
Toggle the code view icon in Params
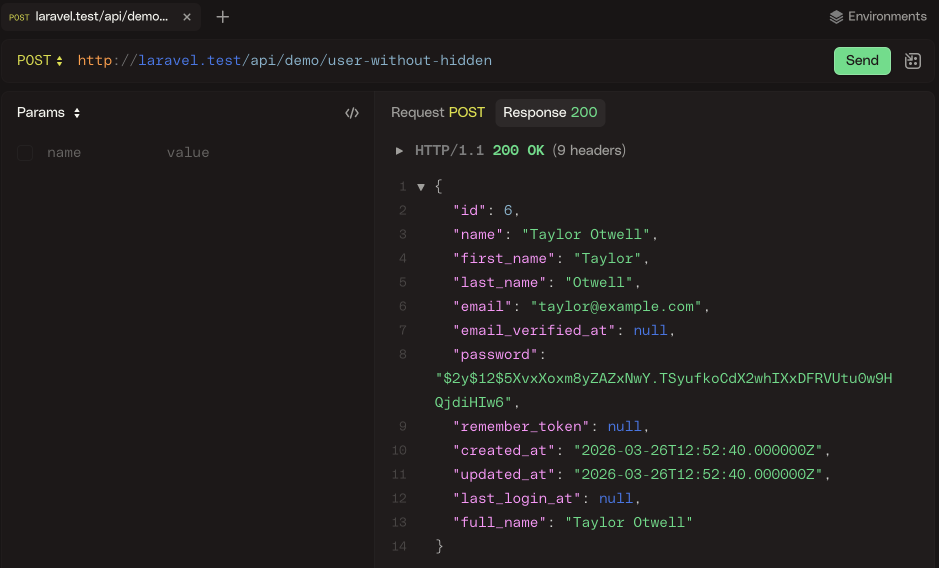[x=351, y=113]
